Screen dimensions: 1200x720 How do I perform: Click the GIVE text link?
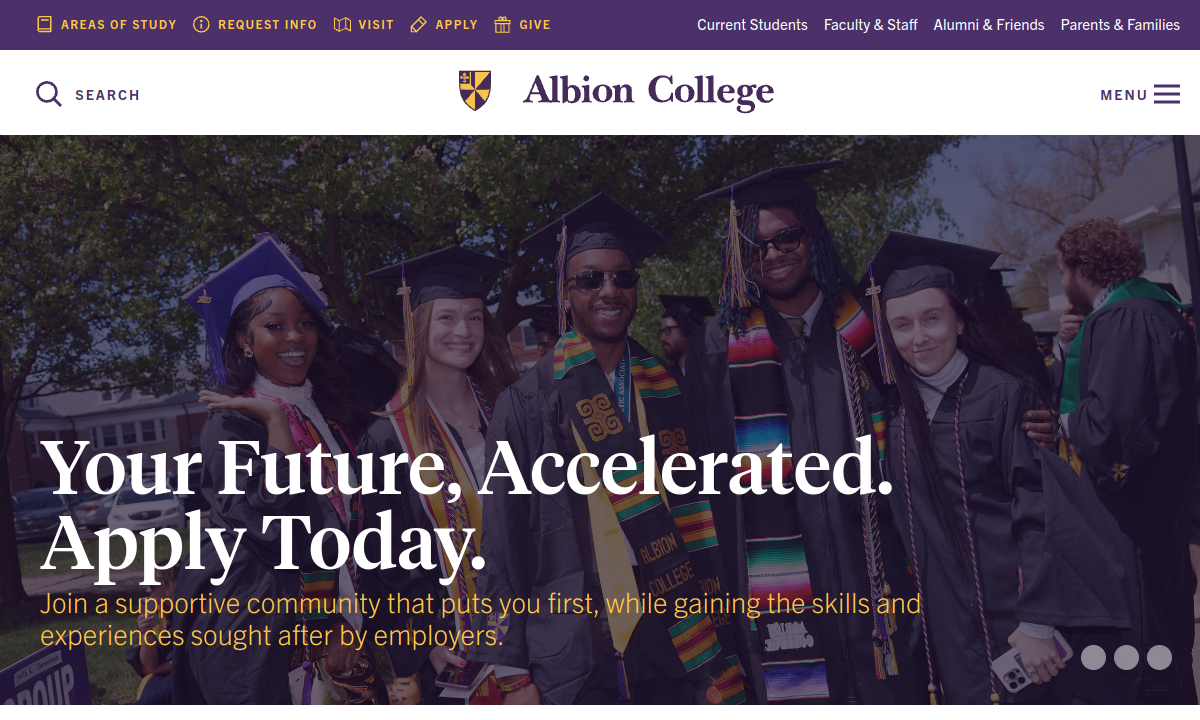[x=535, y=25]
